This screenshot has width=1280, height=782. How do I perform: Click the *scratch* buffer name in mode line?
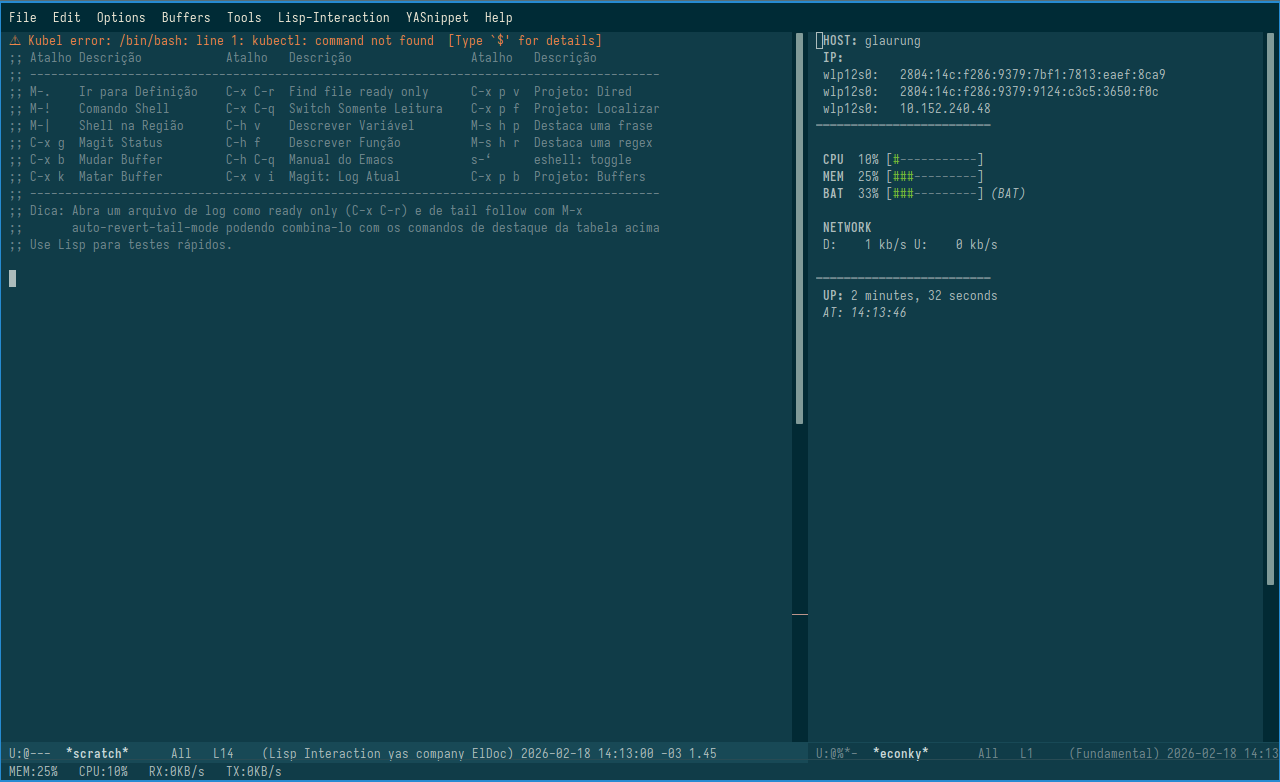pos(97,753)
